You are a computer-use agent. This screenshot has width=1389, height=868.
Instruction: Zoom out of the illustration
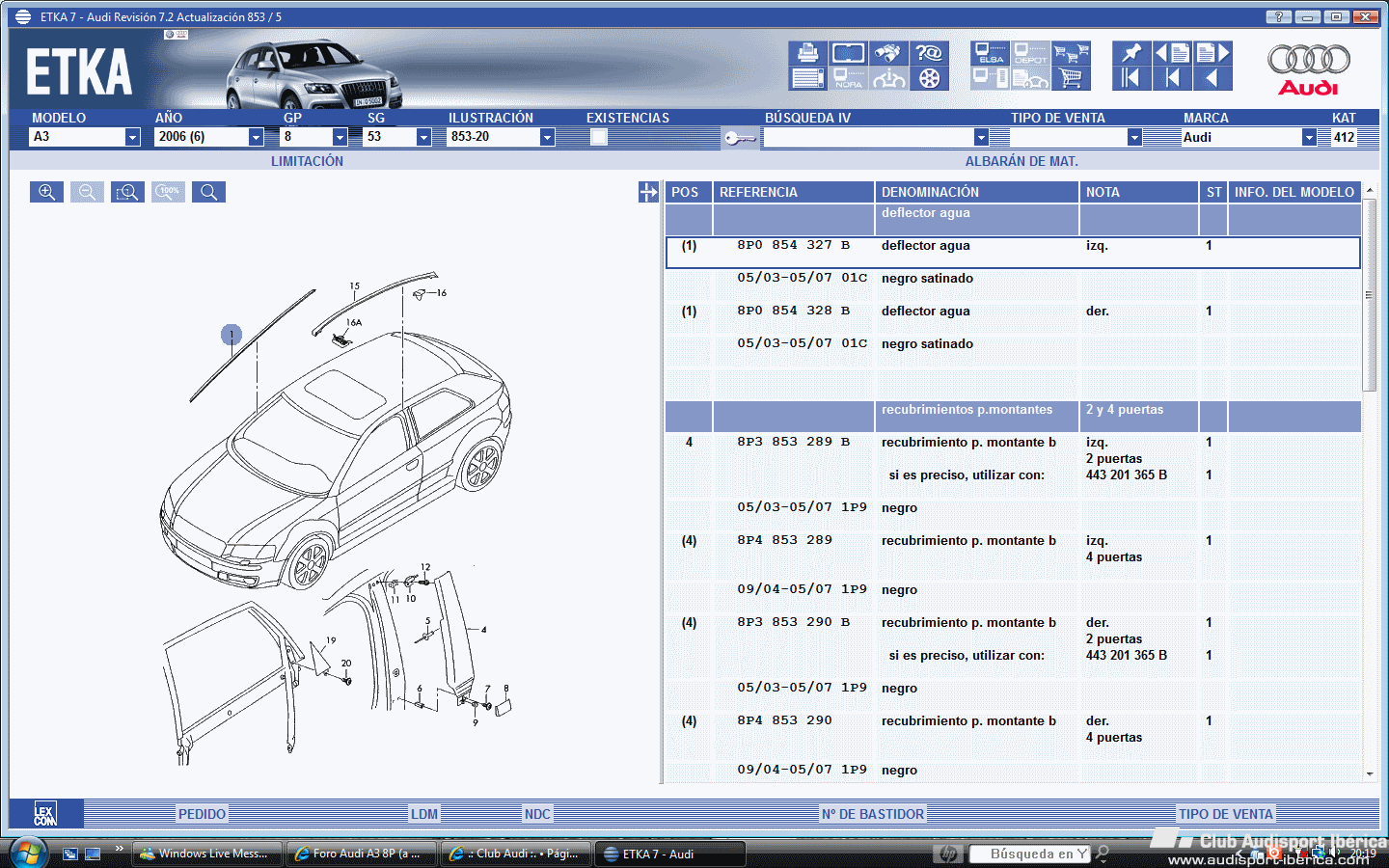87,192
